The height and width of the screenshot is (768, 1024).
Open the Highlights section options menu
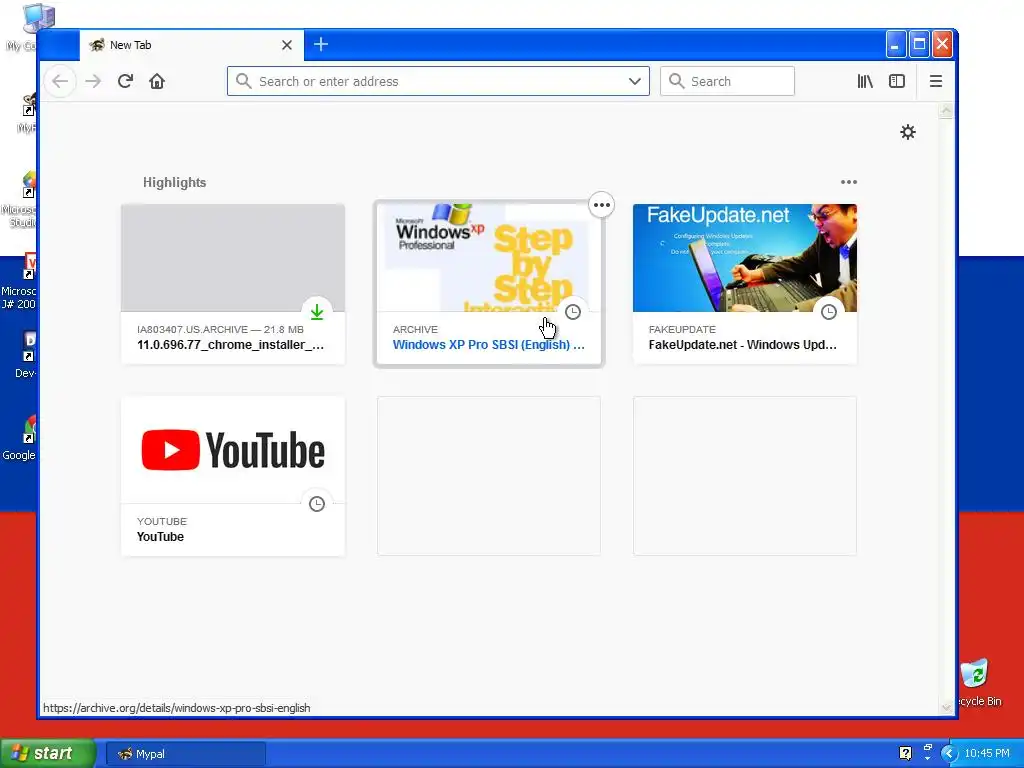click(x=848, y=182)
